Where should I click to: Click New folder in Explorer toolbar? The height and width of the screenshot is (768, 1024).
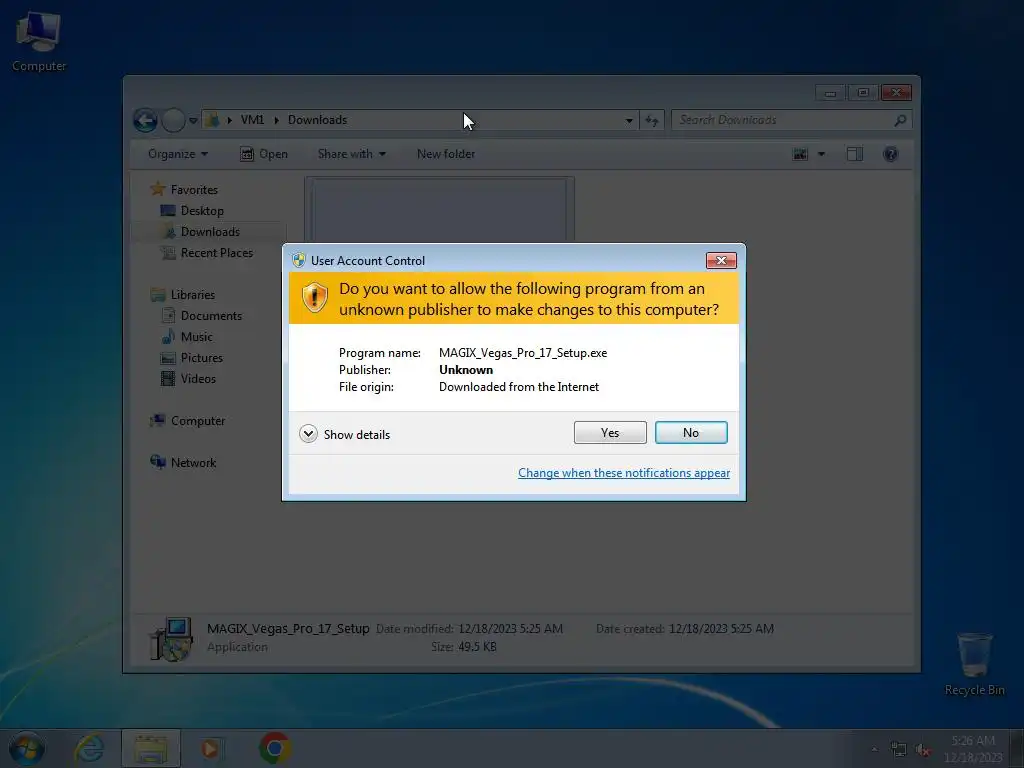coord(446,153)
